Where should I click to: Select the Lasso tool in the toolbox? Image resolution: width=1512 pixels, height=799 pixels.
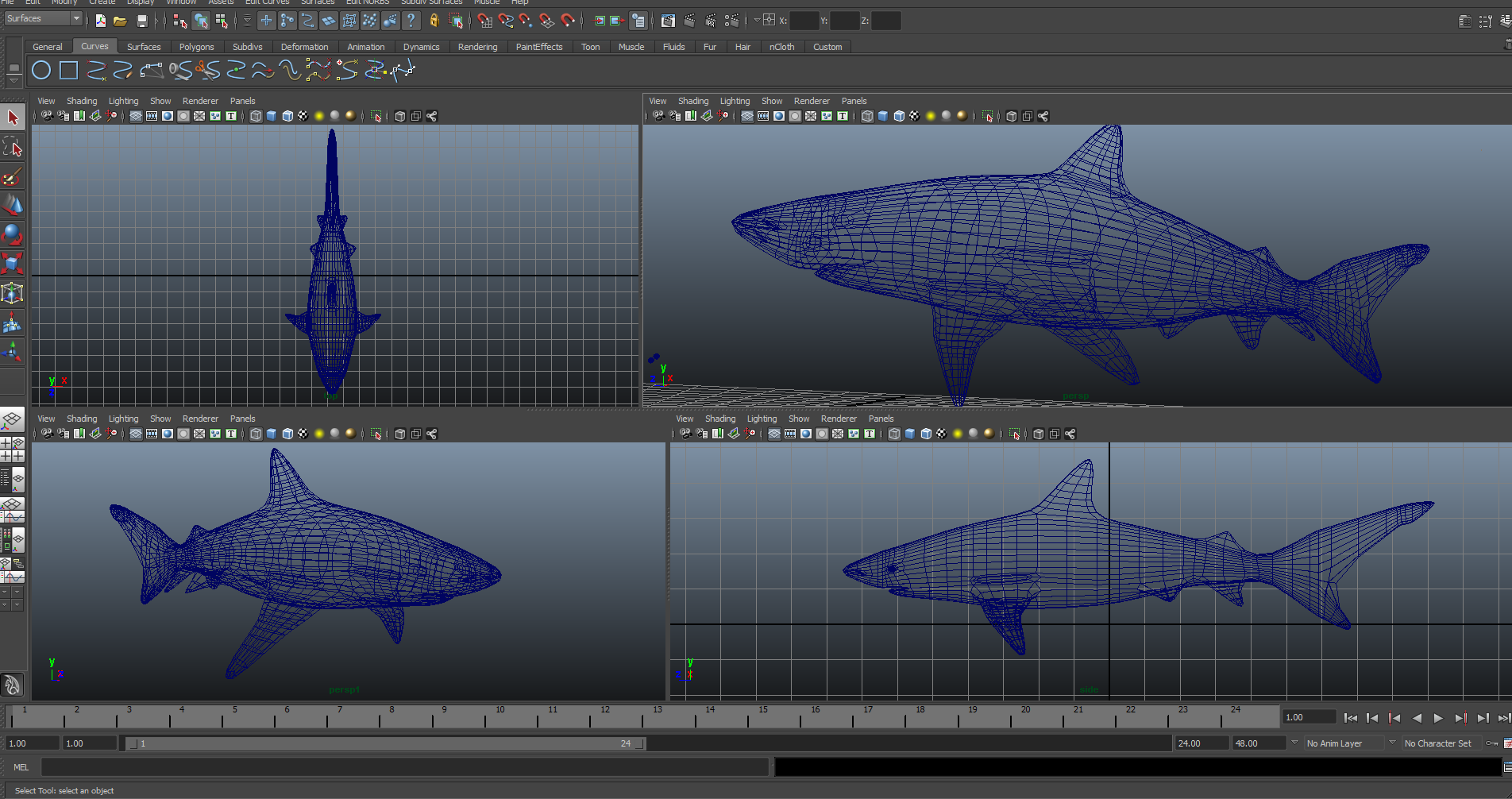[x=12, y=146]
